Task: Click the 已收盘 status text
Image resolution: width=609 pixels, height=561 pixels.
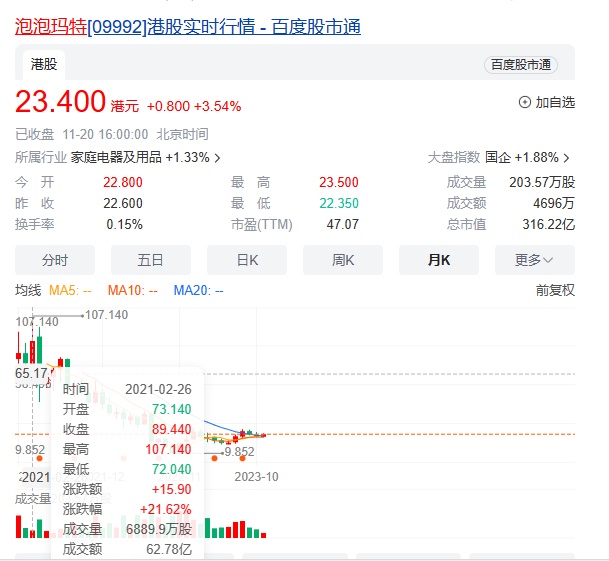Action: (x=34, y=134)
